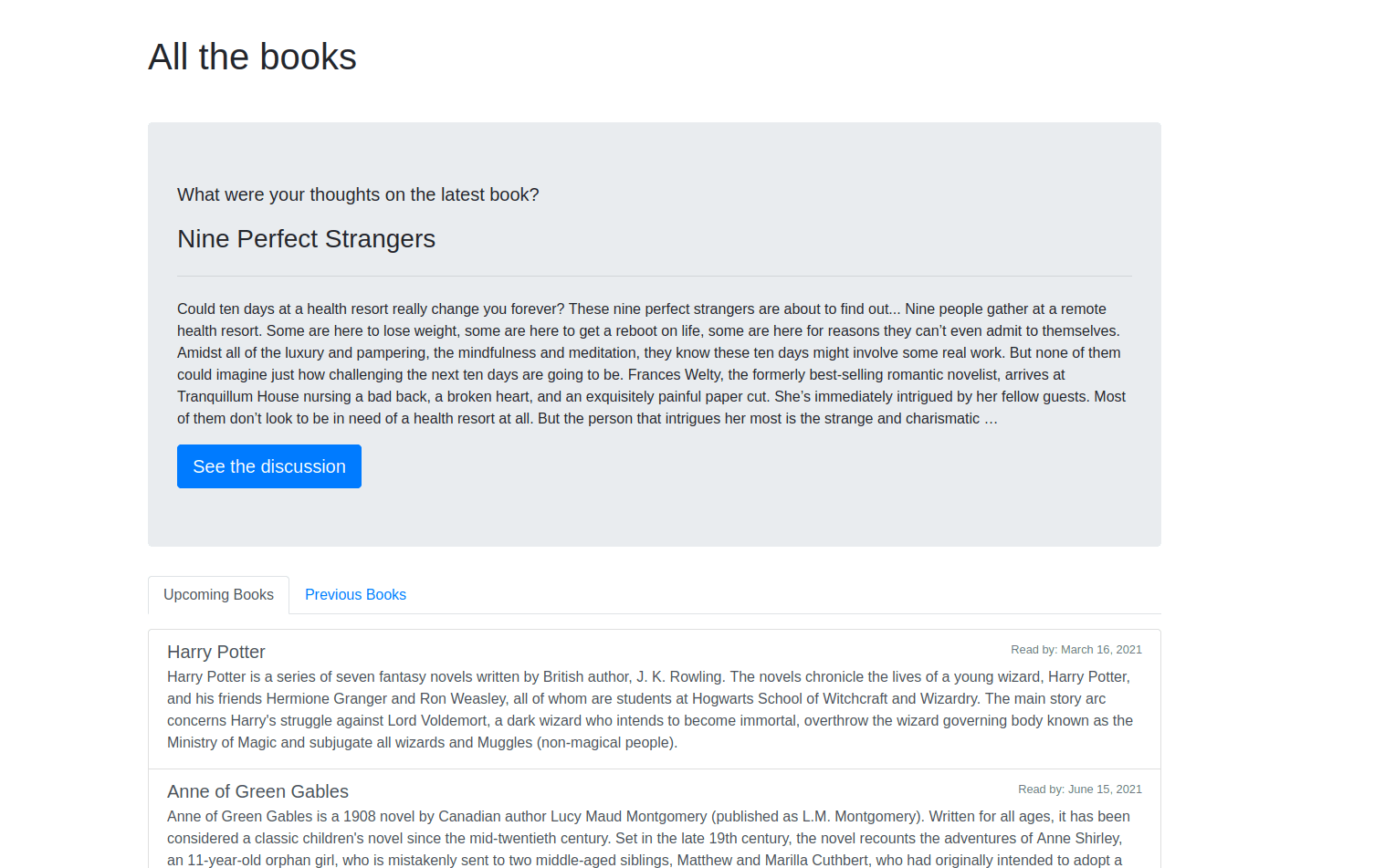
Task: Click the See the discussion button
Action: [x=269, y=466]
